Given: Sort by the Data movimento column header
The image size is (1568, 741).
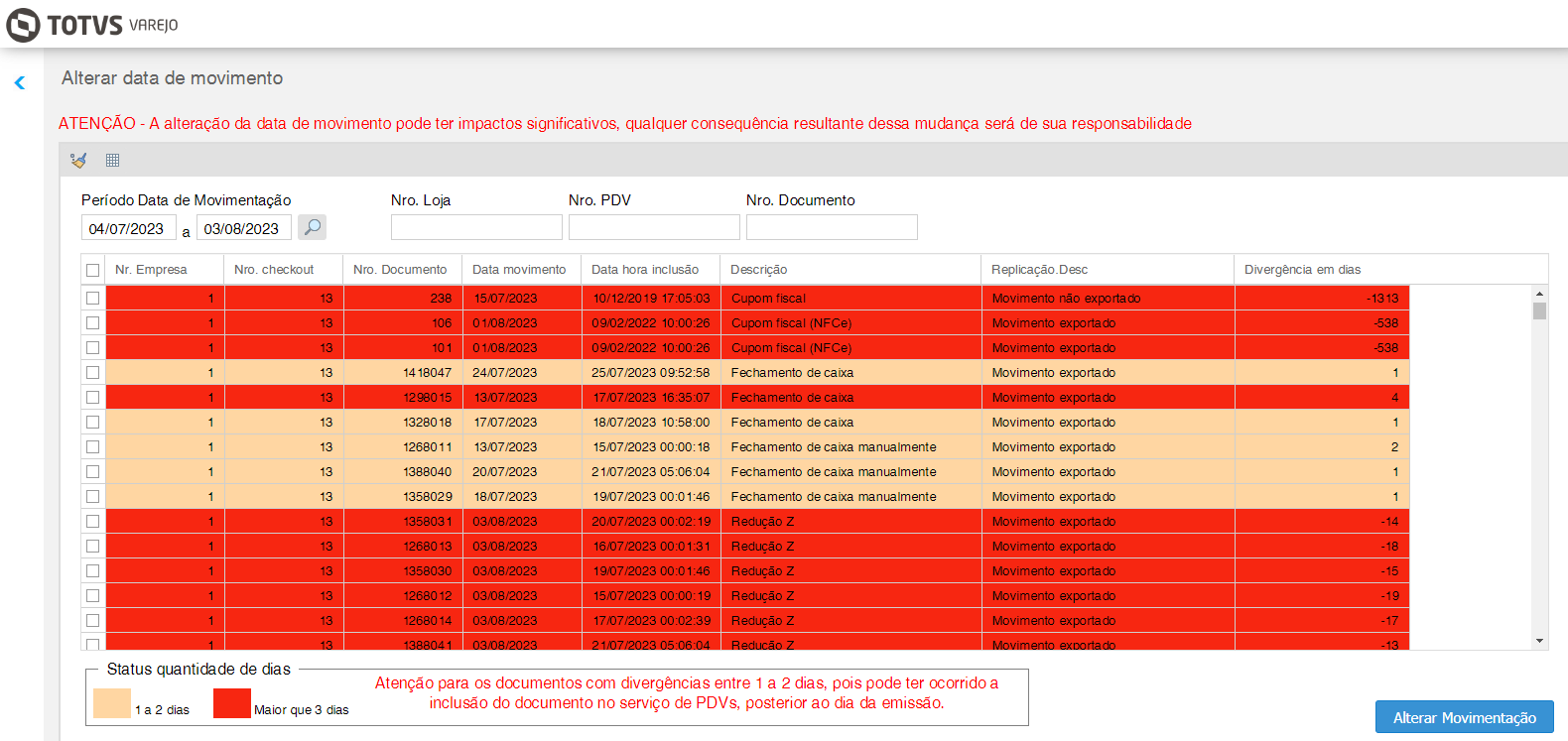Looking at the screenshot, I should (x=522, y=270).
